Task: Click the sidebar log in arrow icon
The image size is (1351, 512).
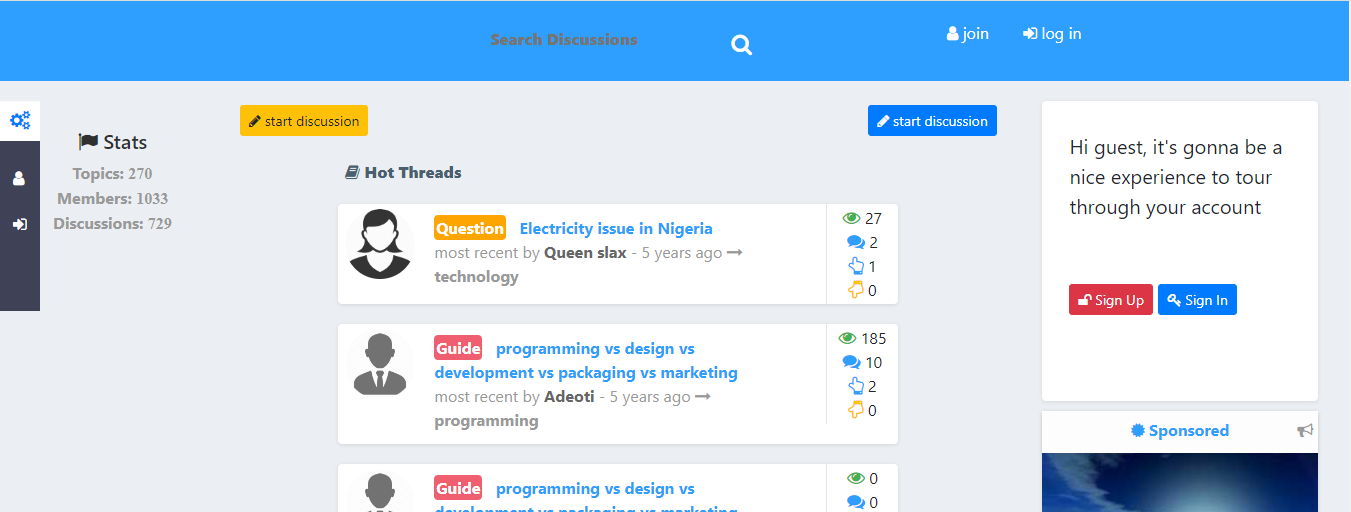Action: pyautogui.click(x=19, y=224)
